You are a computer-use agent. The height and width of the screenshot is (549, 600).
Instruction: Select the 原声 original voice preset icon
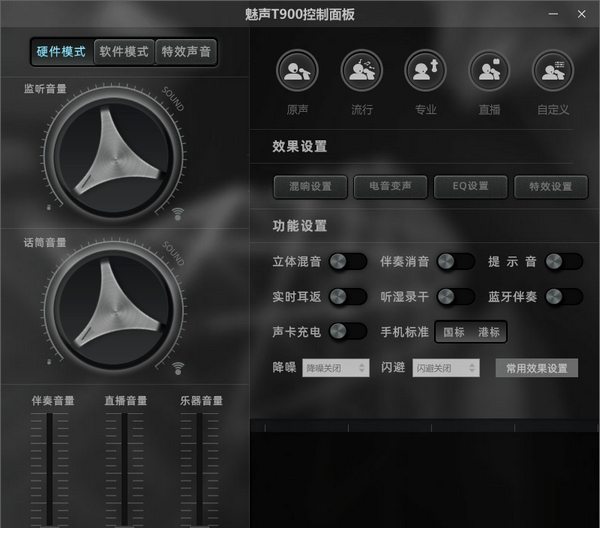coord(297,70)
